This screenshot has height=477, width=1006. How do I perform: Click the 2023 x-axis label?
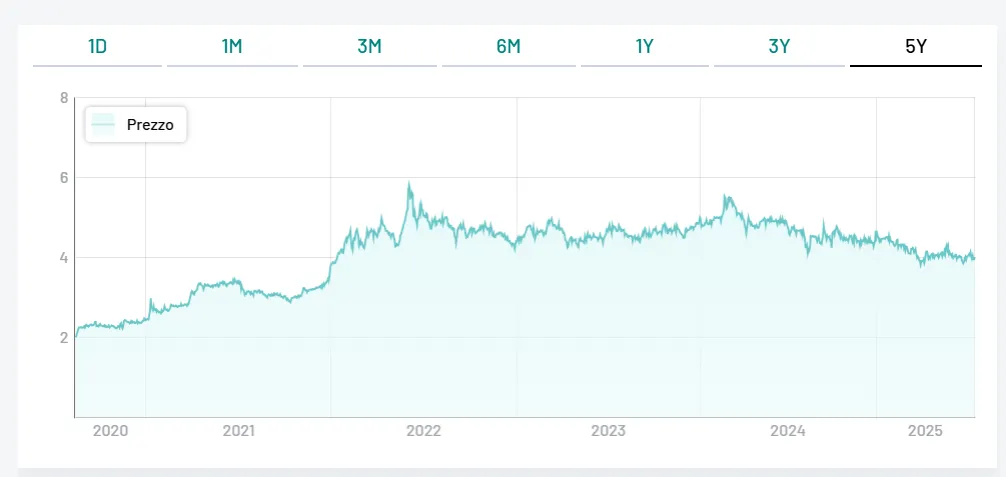(x=608, y=431)
